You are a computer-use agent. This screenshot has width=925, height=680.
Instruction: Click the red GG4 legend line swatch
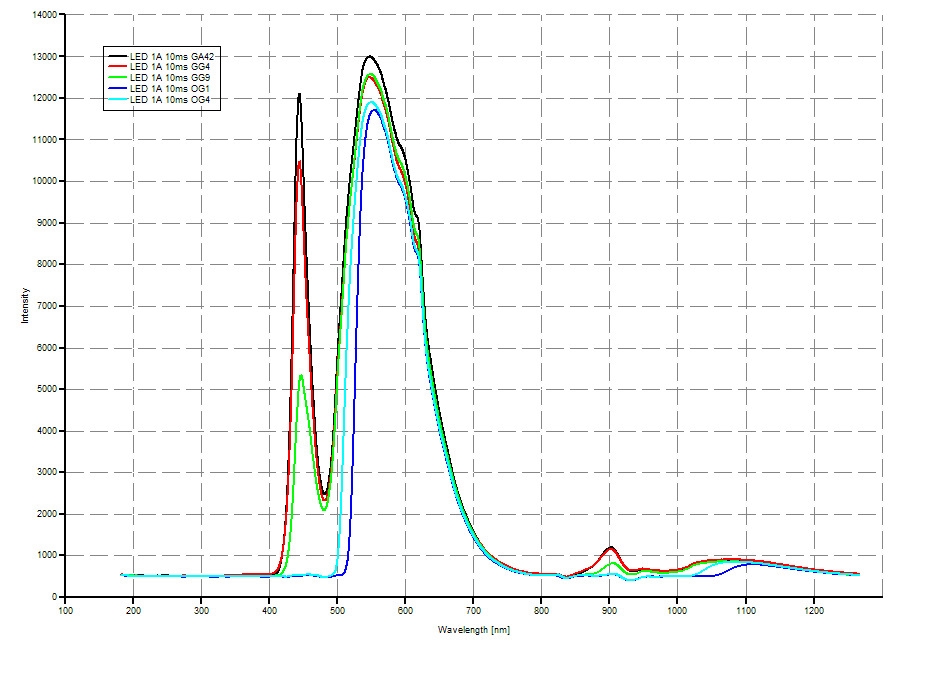coord(119,68)
